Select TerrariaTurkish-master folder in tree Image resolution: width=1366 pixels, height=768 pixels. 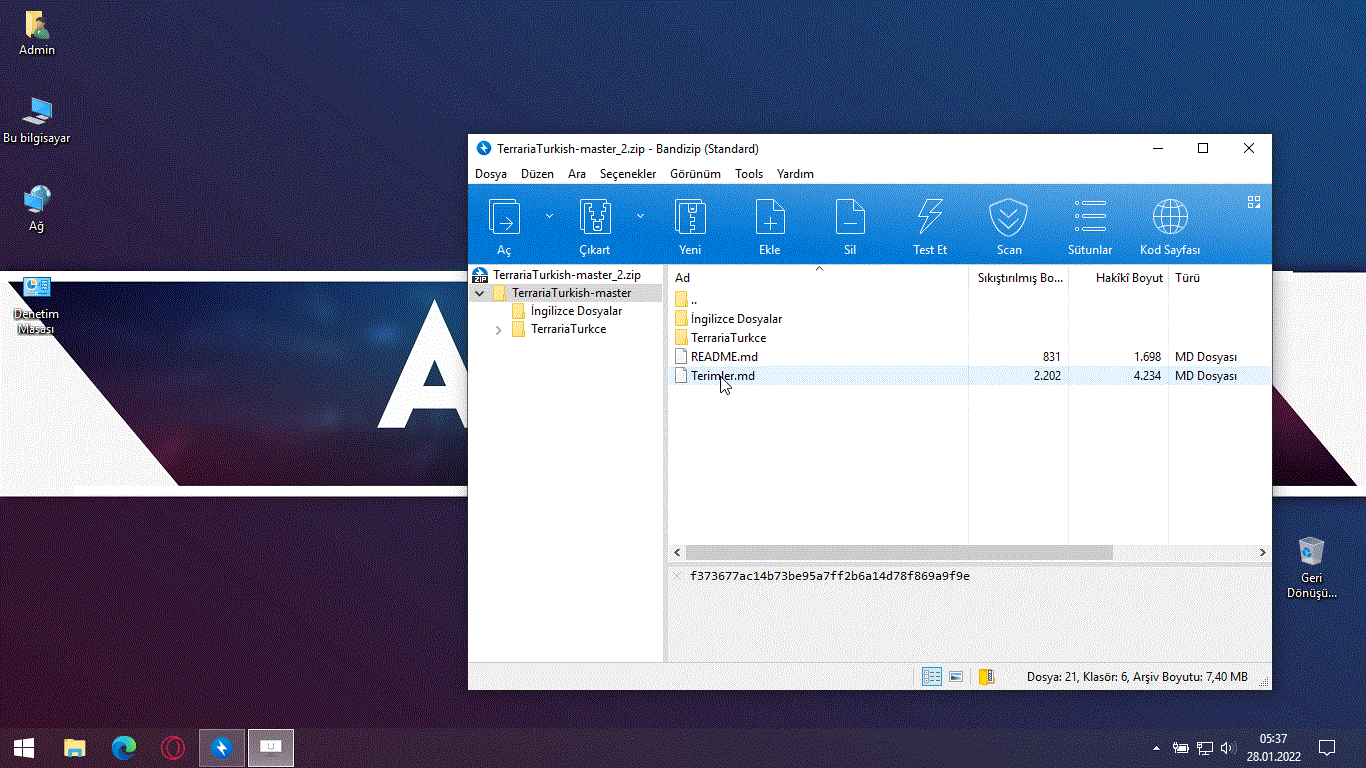pos(571,293)
